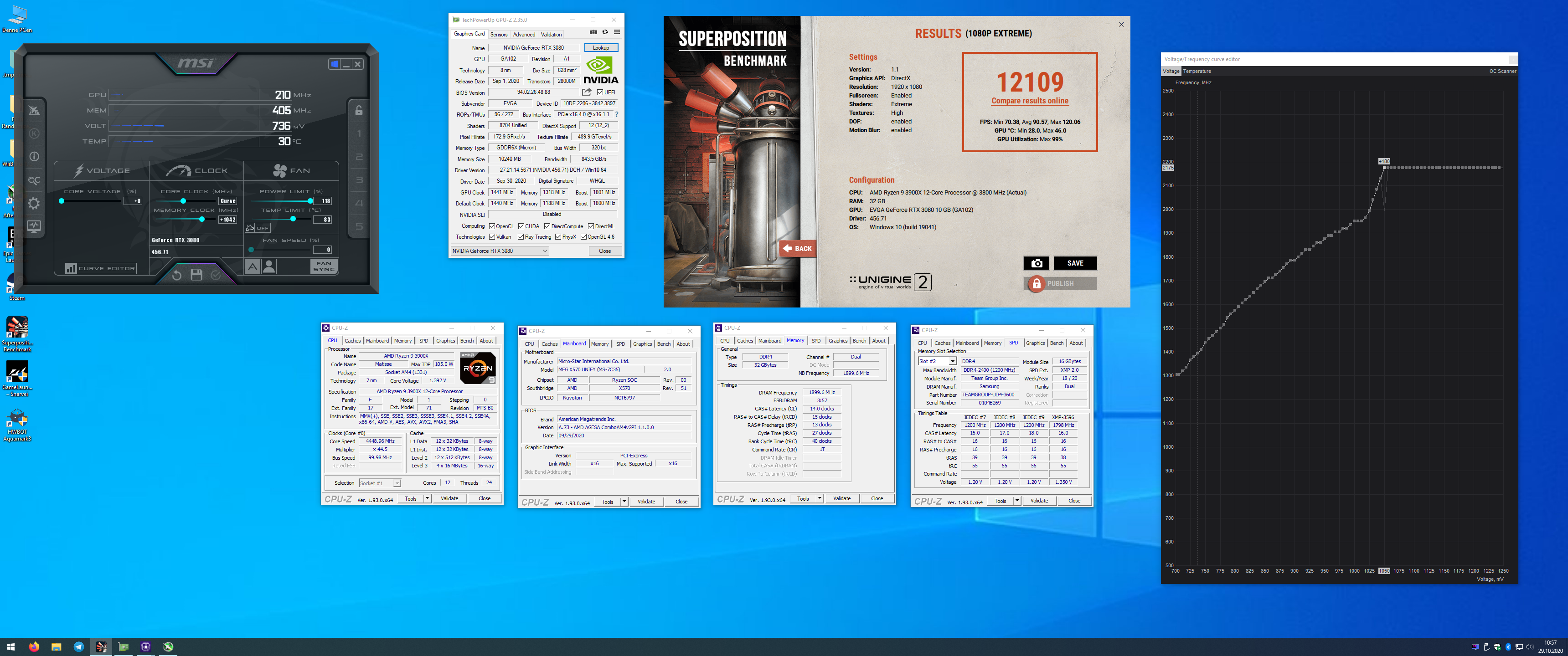The image size is (1568, 656).
Task: Open the Curve Editor in Afterburner
Action: [x=101, y=268]
